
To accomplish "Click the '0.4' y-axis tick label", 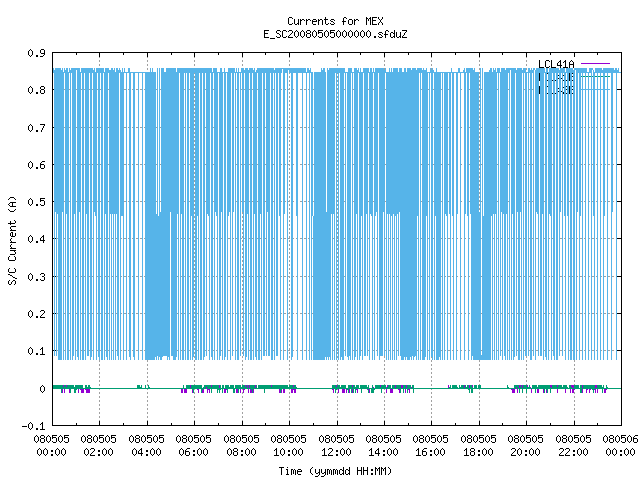I will click(x=36, y=239).
